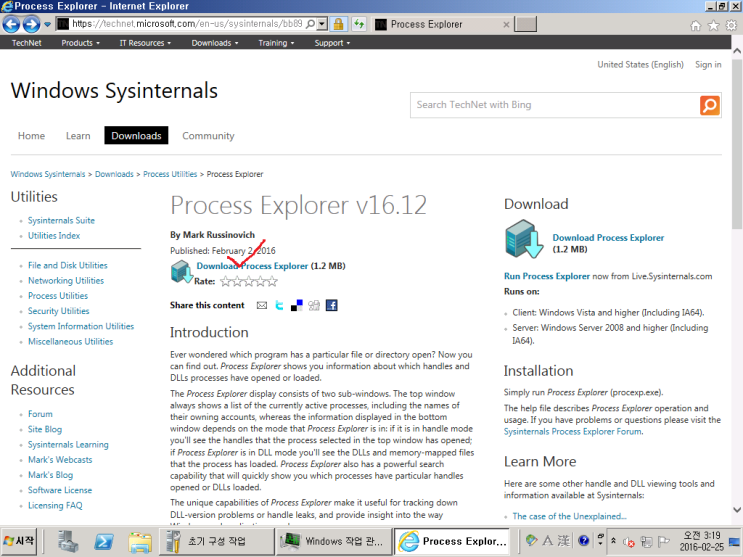Viewport: 743px width, 557px height.
Task: Open Mark's Webcasts link
Action: (x=60, y=459)
